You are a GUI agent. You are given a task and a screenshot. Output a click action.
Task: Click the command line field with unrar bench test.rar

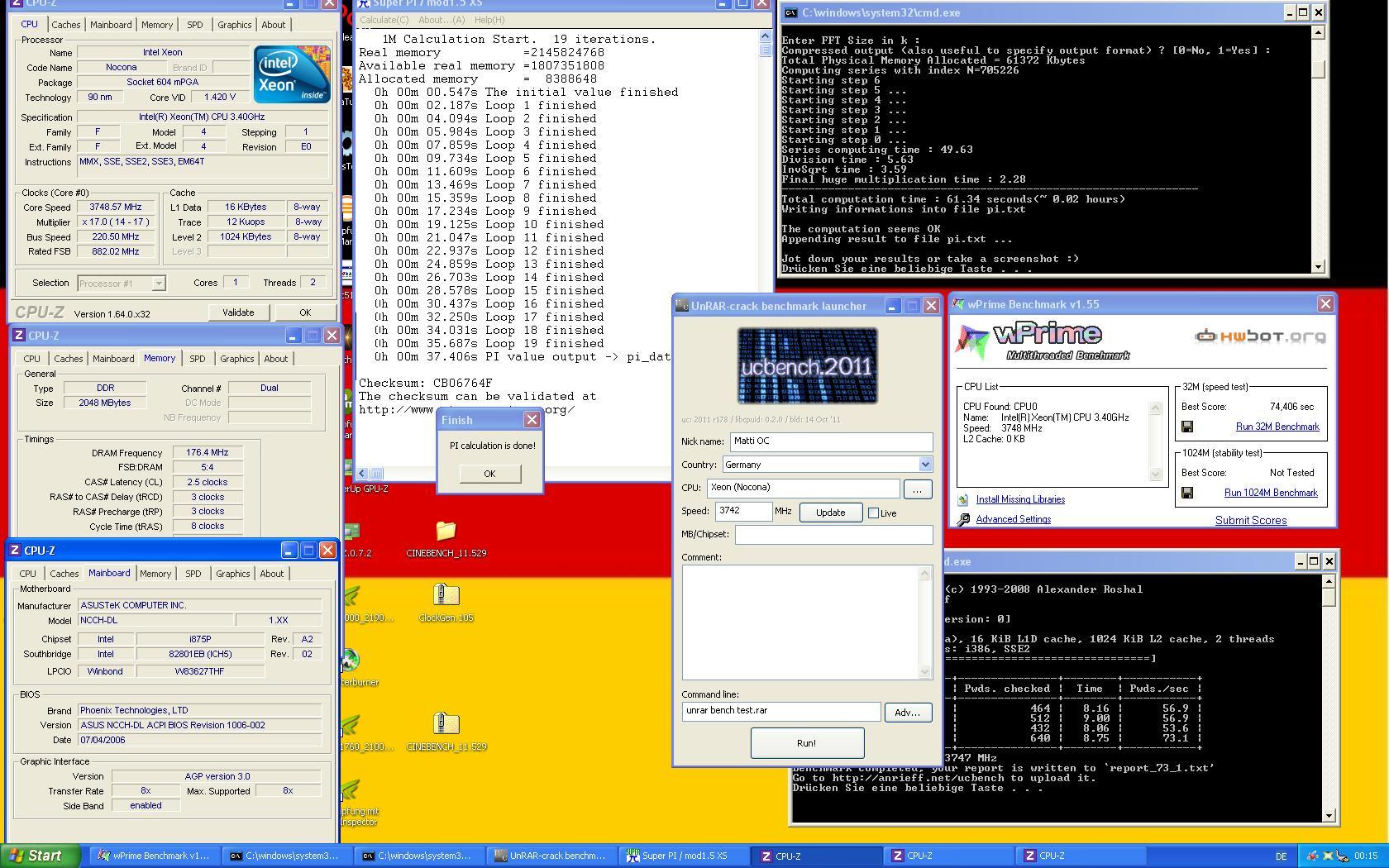[781, 711]
